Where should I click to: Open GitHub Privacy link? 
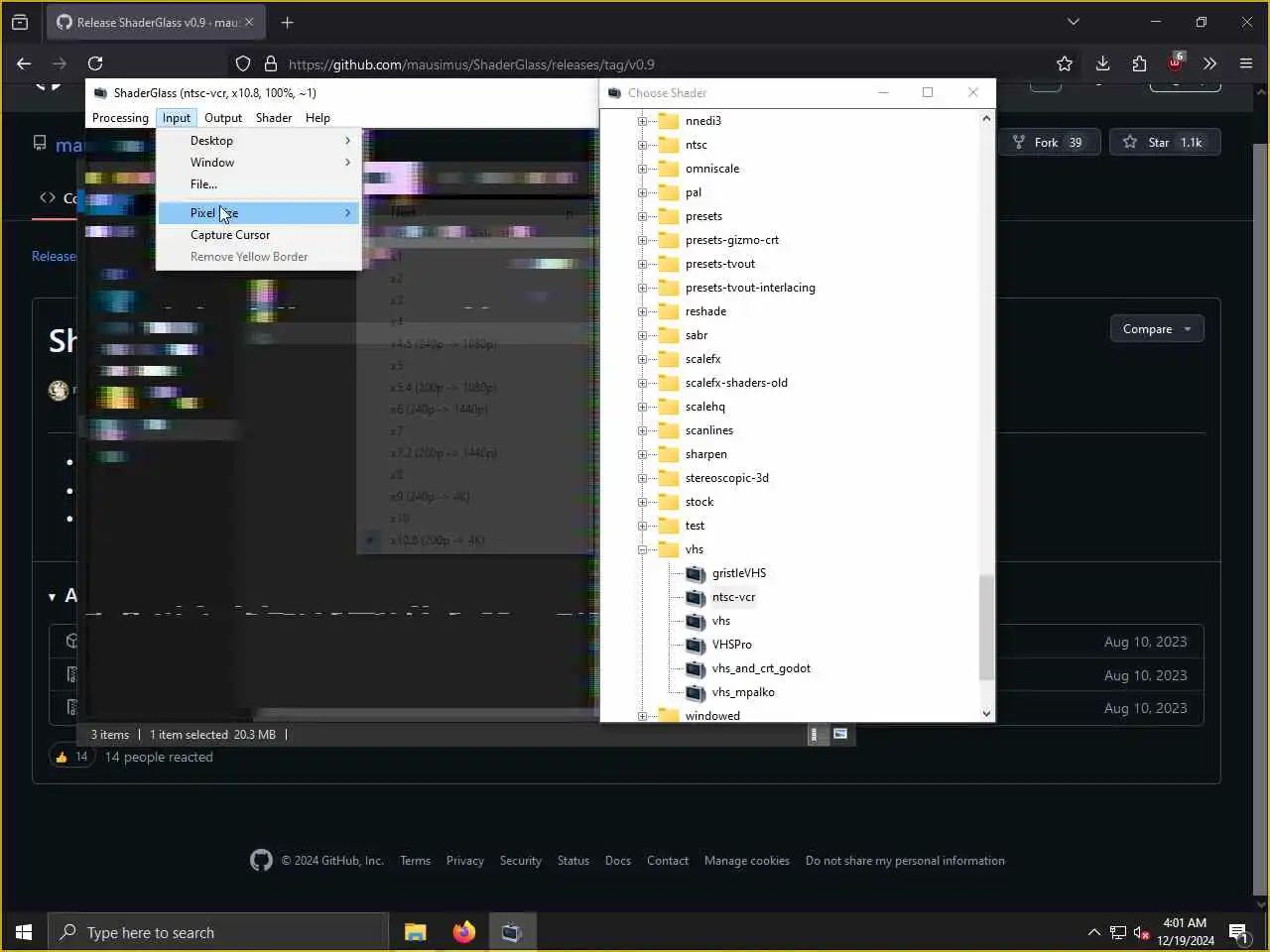coord(464,861)
